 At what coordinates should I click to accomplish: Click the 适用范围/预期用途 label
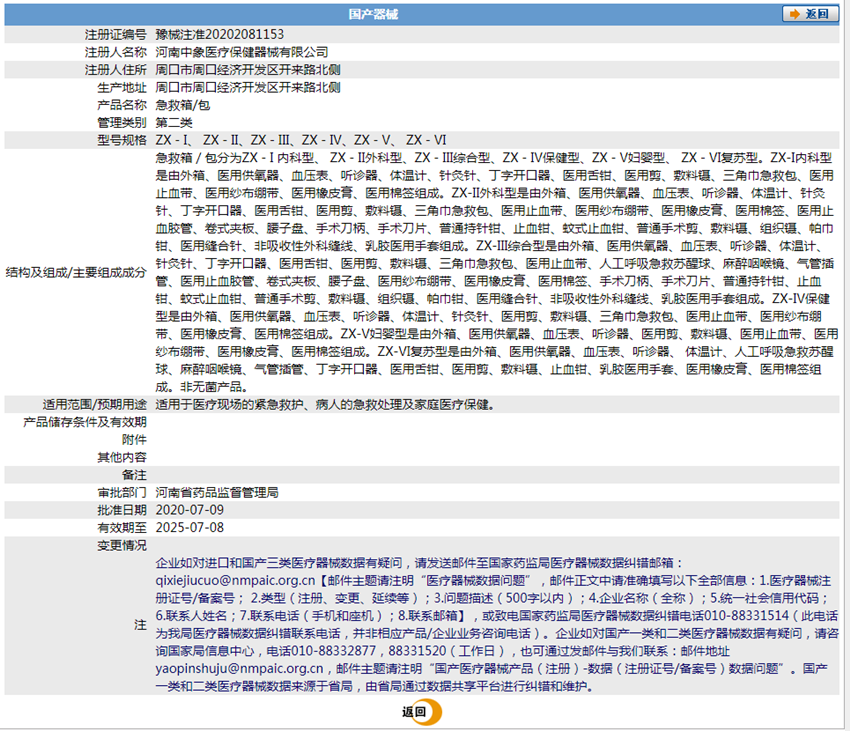95,405
